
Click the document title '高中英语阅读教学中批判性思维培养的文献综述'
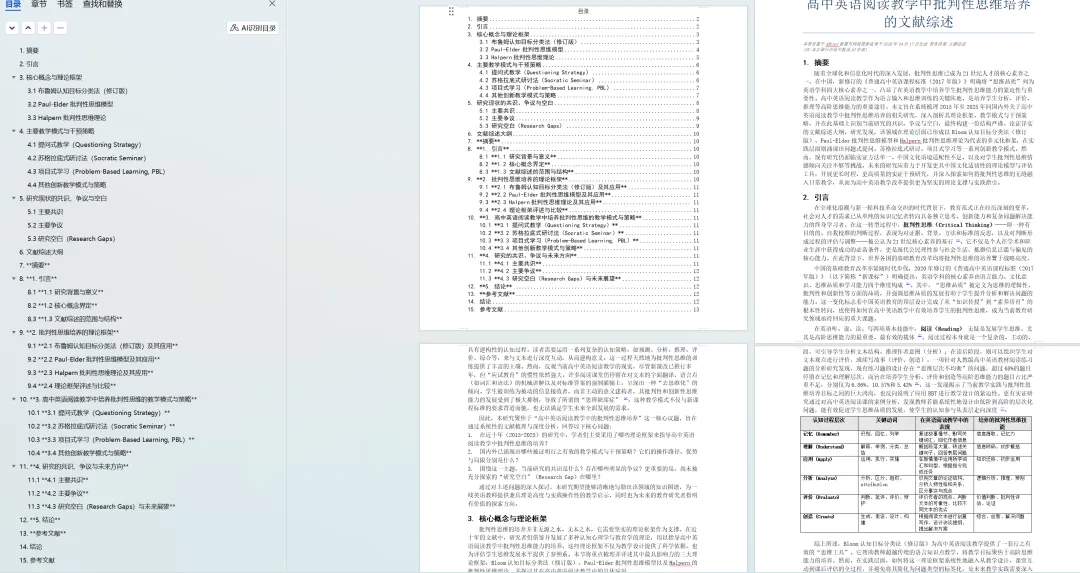click(x=918, y=14)
